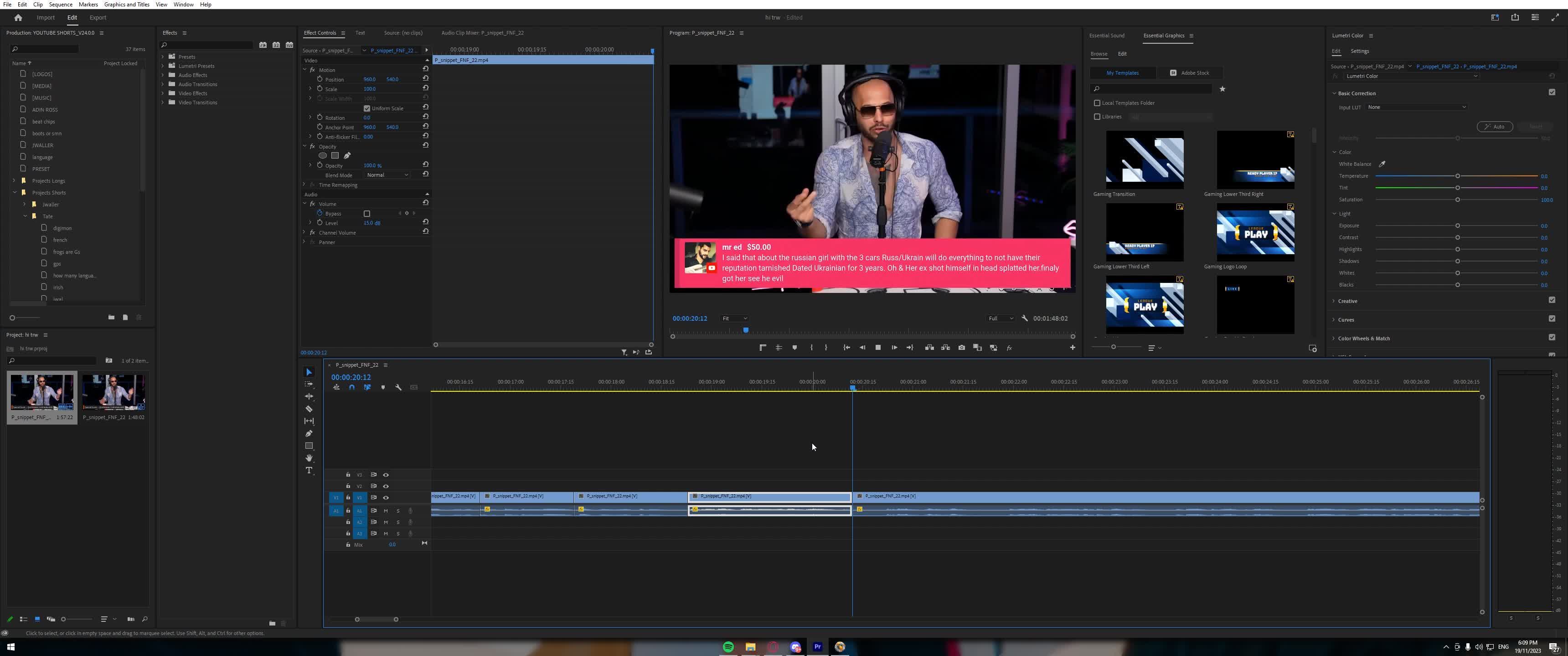This screenshot has width=1568, height=656.
Task: Select the Gaming Logo Loop template thumbnail
Action: tap(1255, 232)
